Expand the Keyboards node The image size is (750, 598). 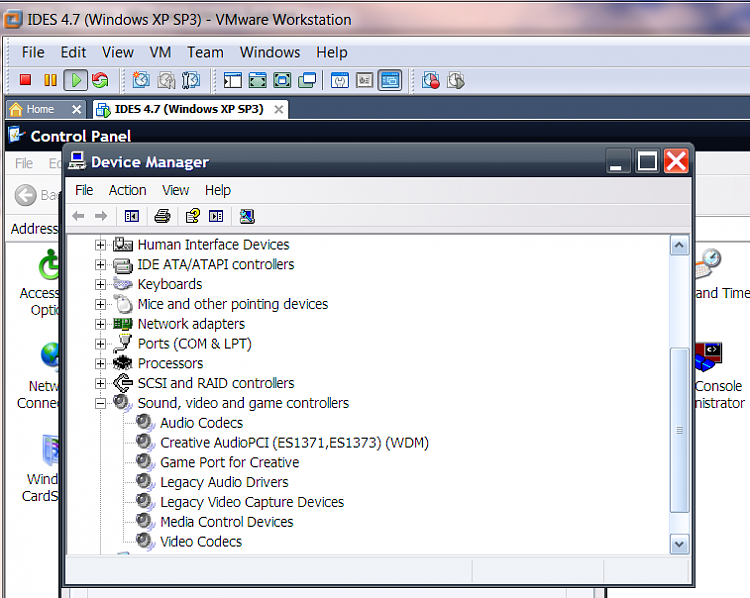(100, 284)
